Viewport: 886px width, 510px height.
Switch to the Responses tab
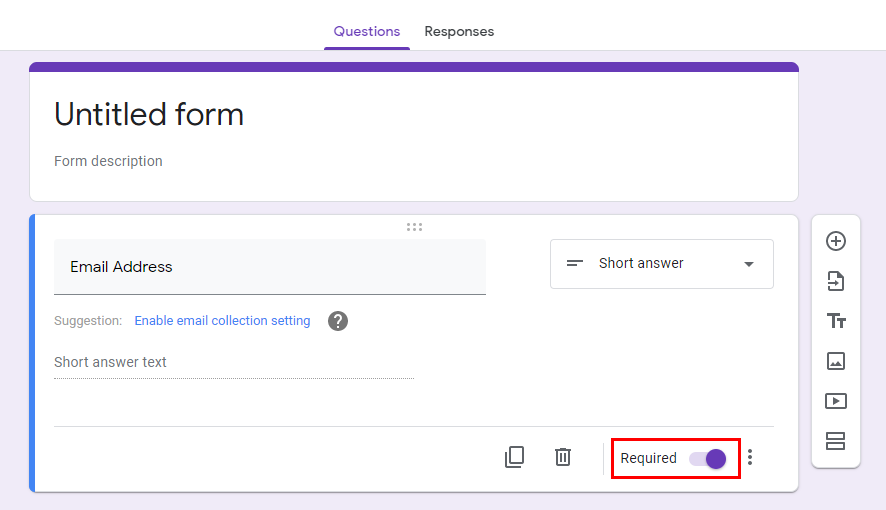pos(459,32)
